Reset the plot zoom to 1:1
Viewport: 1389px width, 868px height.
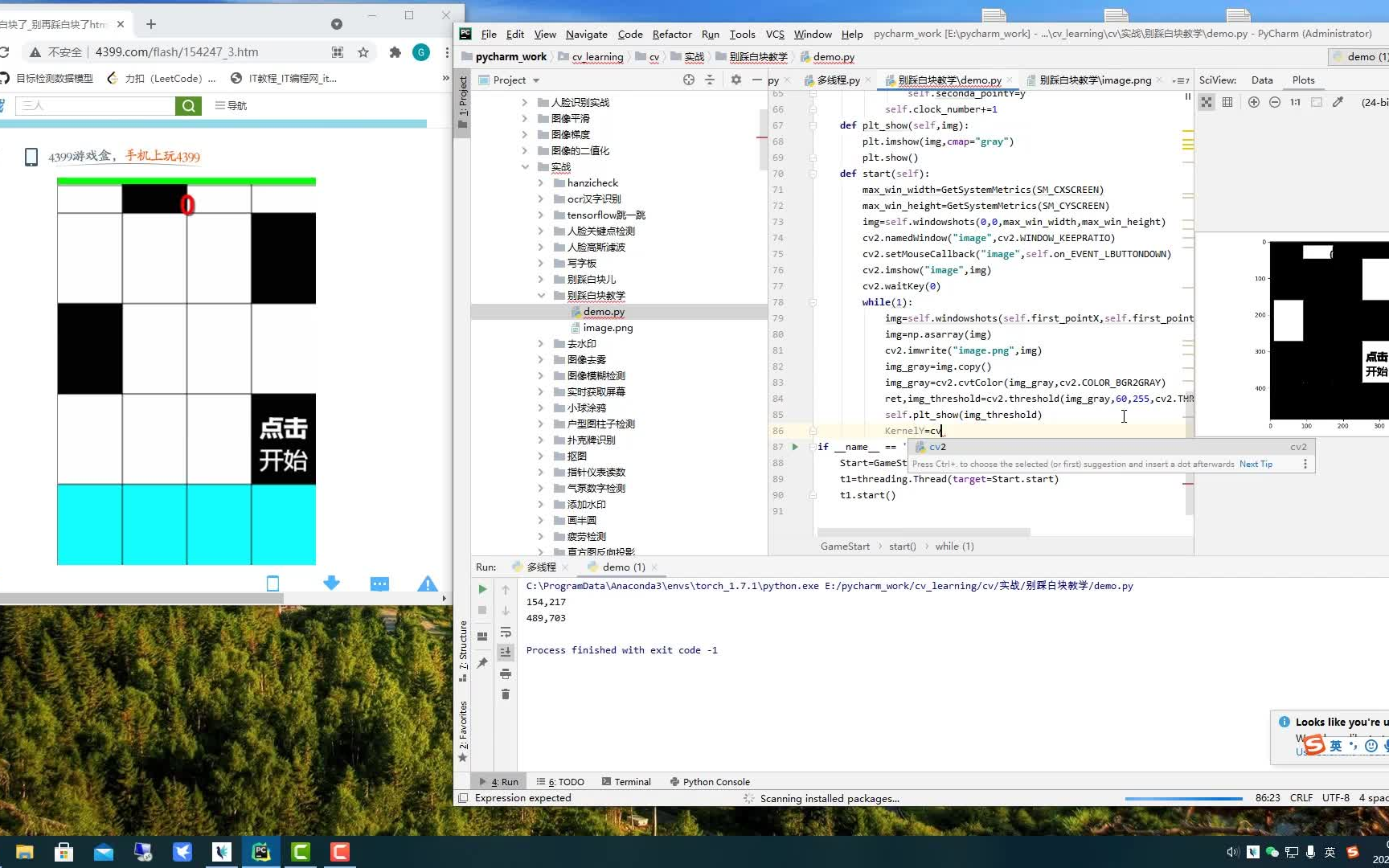pos(1295,102)
